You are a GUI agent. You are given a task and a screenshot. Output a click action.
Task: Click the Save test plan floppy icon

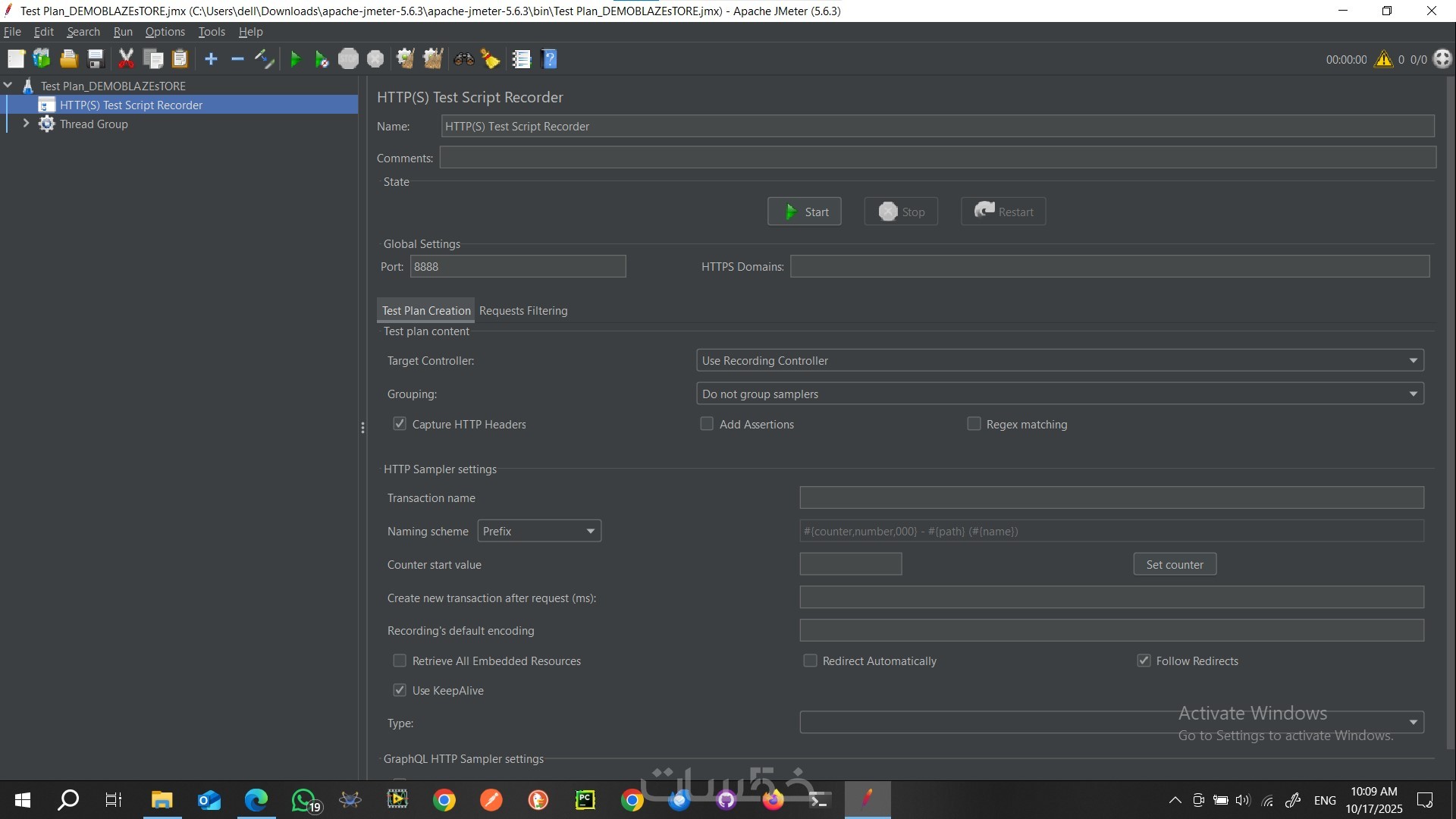tap(96, 59)
